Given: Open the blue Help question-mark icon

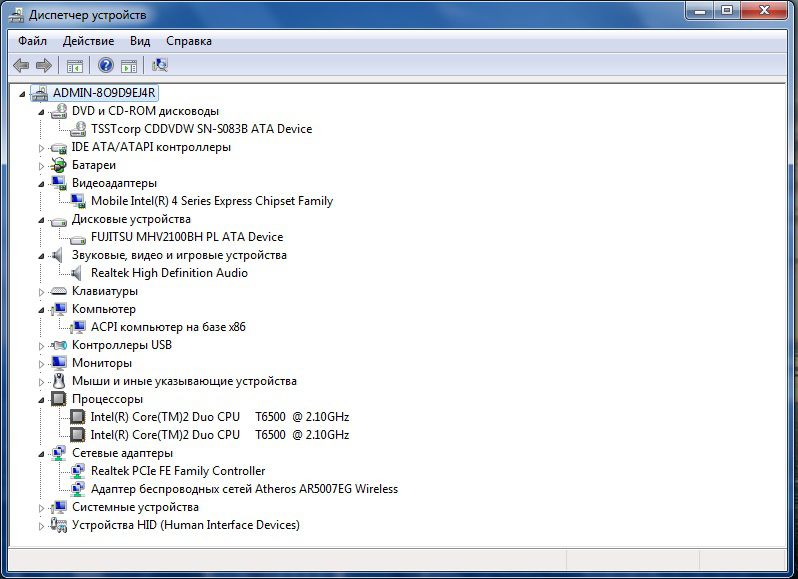Looking at the screenshot, I should (x=106, y=65).
